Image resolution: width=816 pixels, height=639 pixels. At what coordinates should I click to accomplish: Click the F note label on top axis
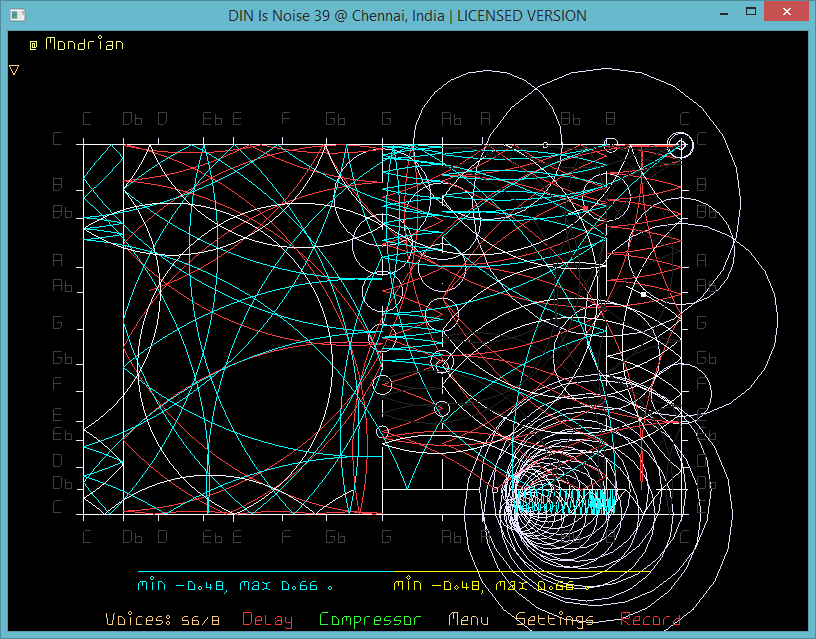tap(286, 119)
